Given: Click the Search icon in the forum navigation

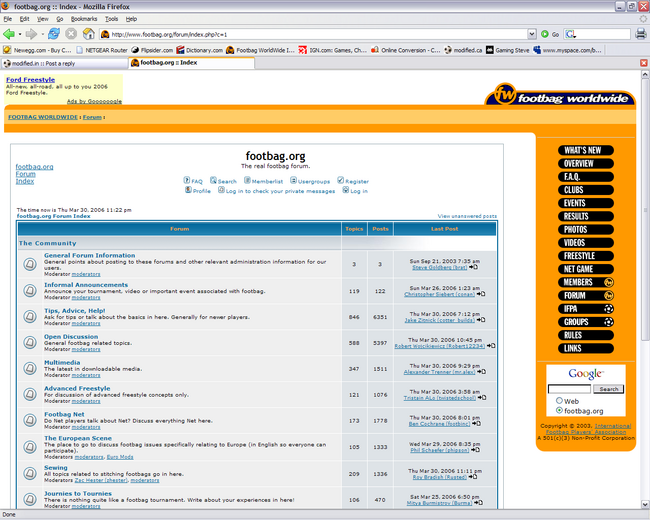Looking at the screenshot, I should coord(213,180).
